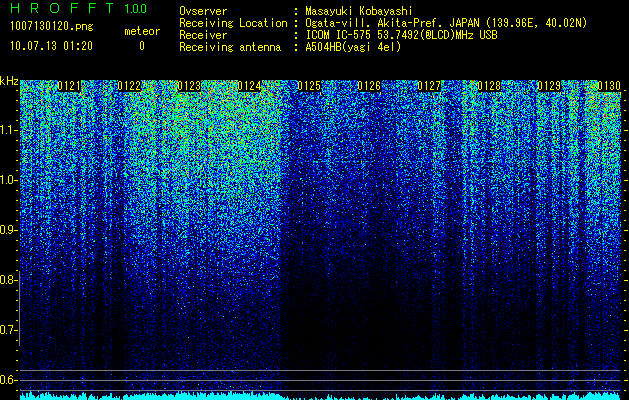Click the 0129 time marker
This screenshot has height=400, width=629.
click(549, 86)
